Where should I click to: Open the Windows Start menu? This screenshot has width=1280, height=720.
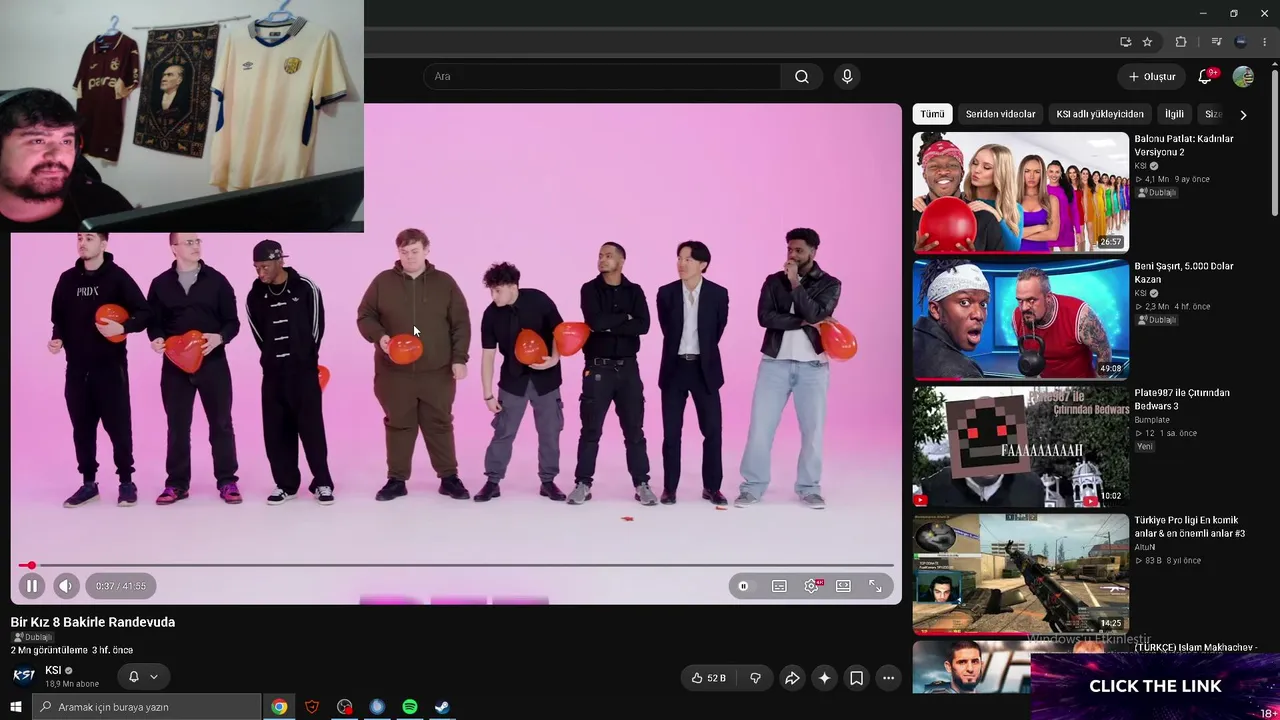15,707
